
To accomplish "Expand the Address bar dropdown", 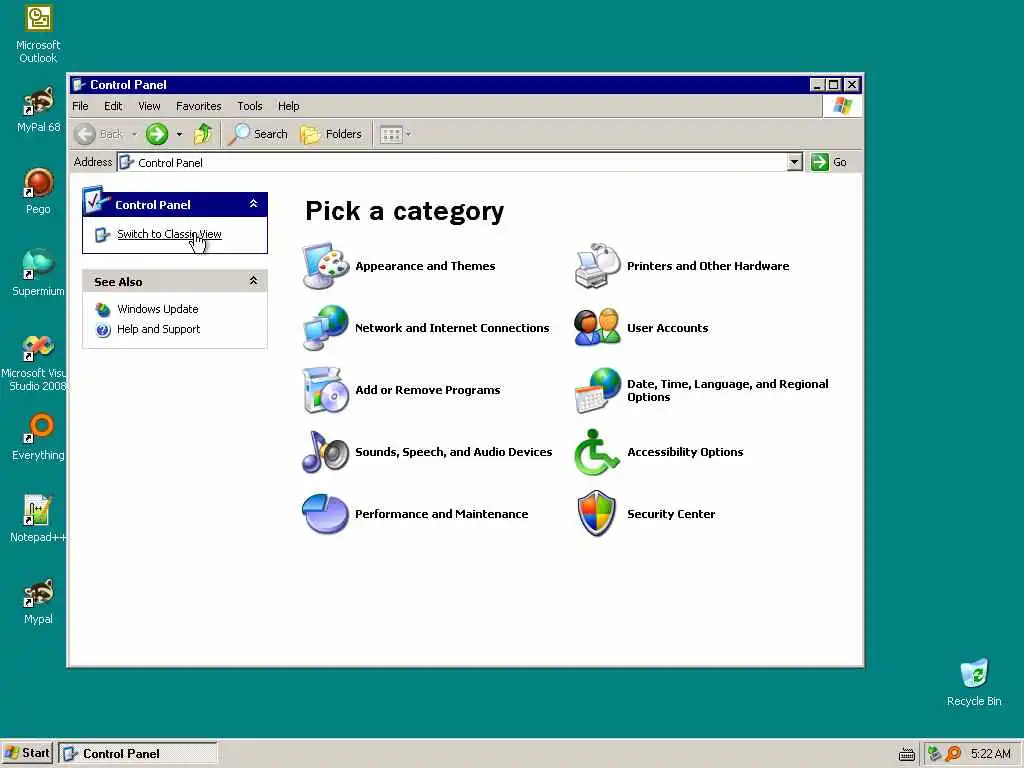I will [794, 162].
